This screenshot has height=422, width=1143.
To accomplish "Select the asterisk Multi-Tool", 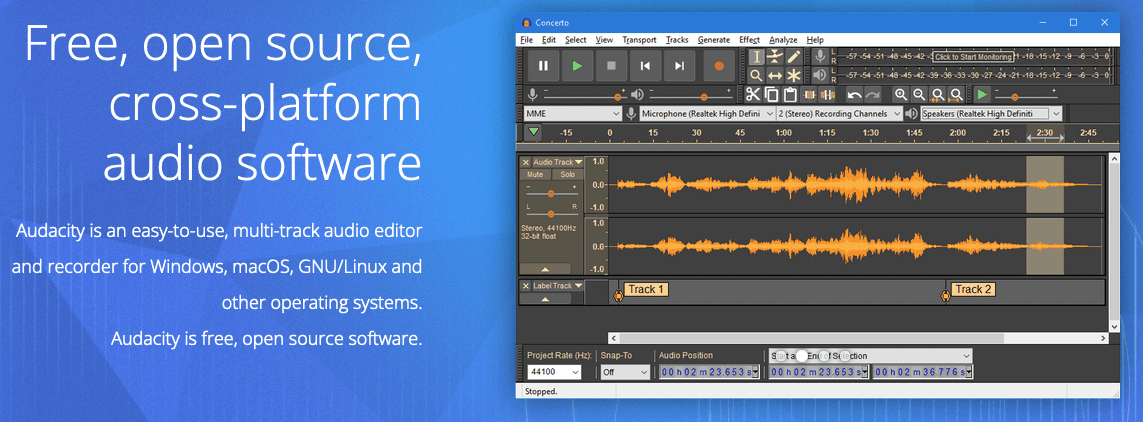I will tap(794, 75).
